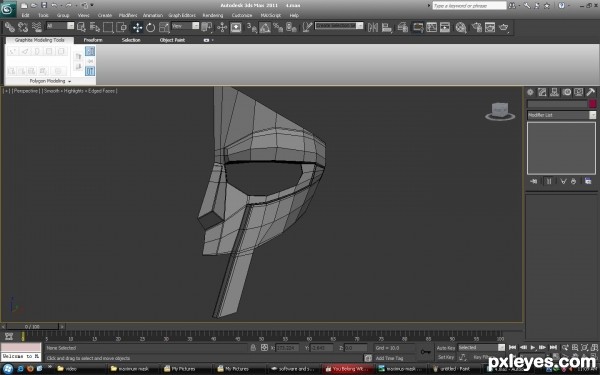Switch to the Create command panel tab
The image size is (600, 375).
tap(530, 92)
